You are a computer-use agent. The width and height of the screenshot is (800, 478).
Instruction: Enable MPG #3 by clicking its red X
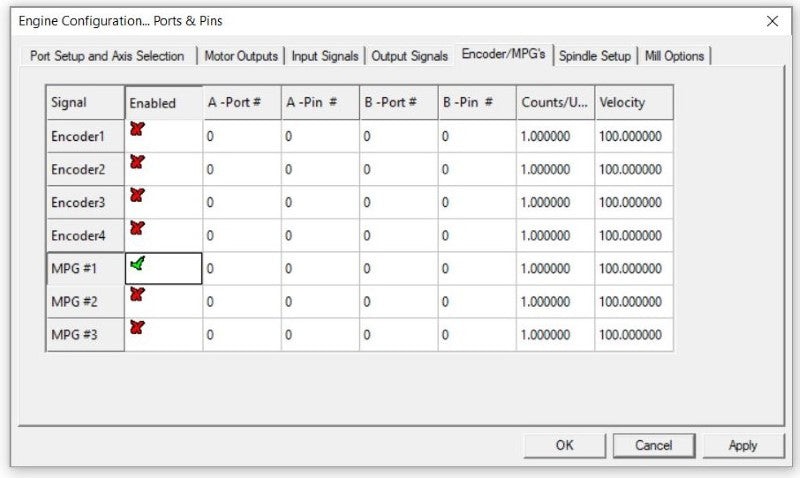[137, 327]
